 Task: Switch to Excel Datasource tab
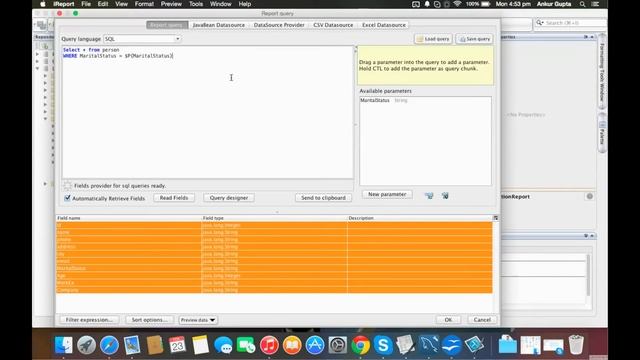[x=384, y=25]
